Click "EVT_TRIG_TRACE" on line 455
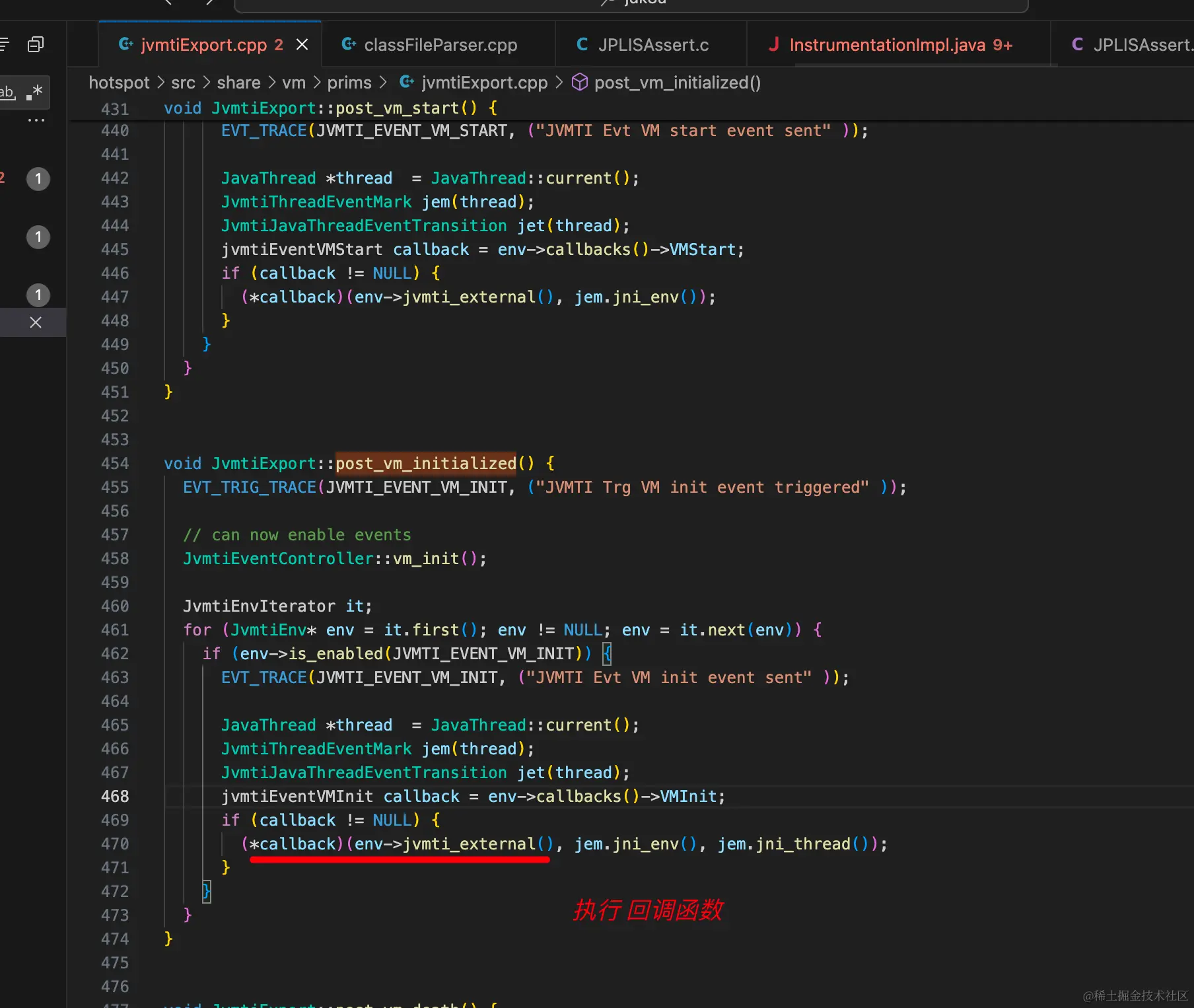Viewport: 1194px width, 1008px height. point(250,487)
